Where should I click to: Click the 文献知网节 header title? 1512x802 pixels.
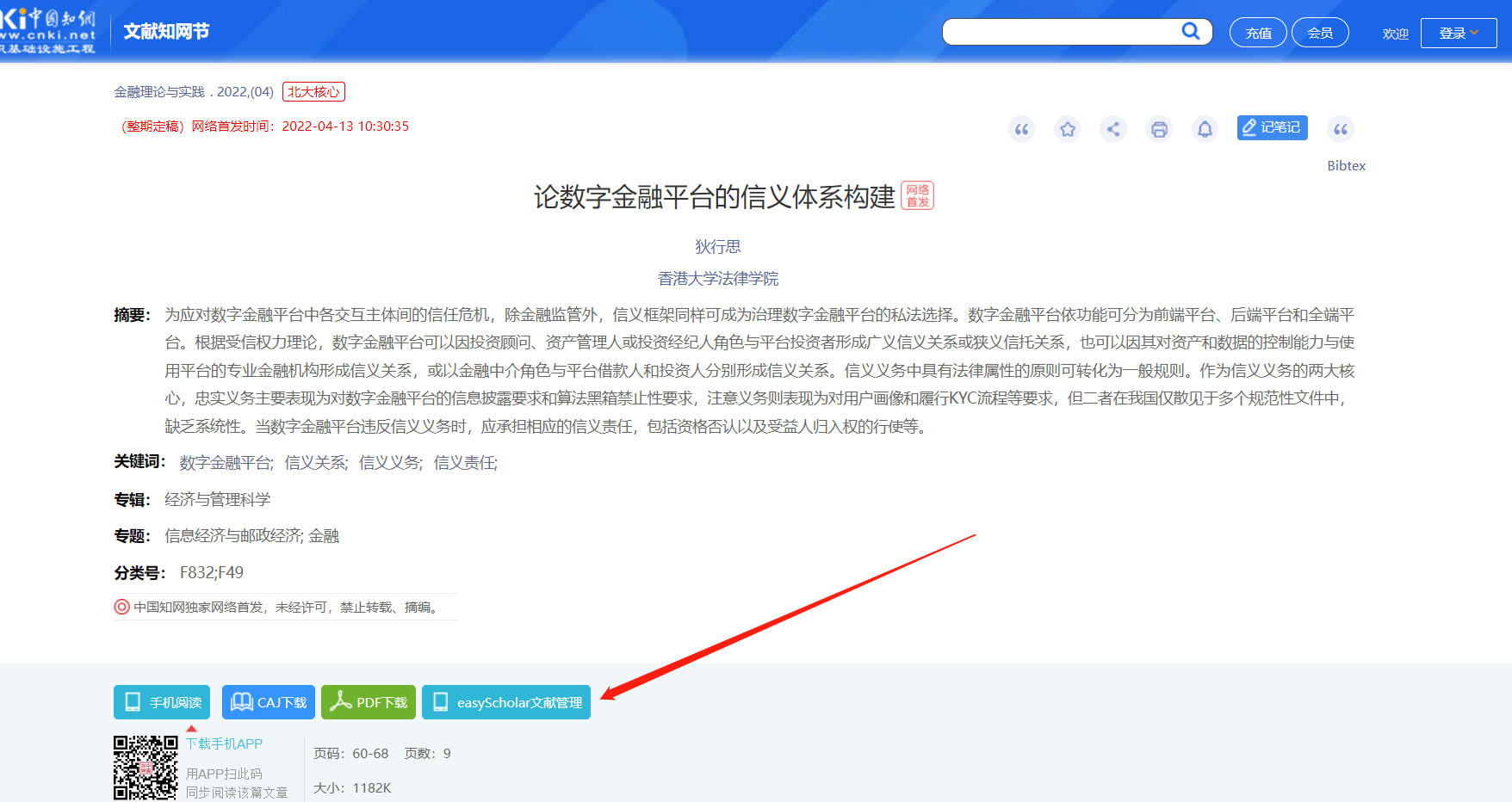coord(166,32)
